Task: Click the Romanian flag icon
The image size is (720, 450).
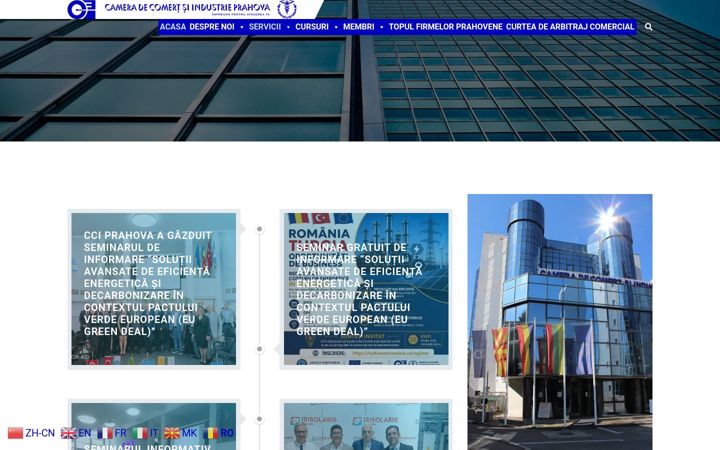Action: [x=211, y=433]
